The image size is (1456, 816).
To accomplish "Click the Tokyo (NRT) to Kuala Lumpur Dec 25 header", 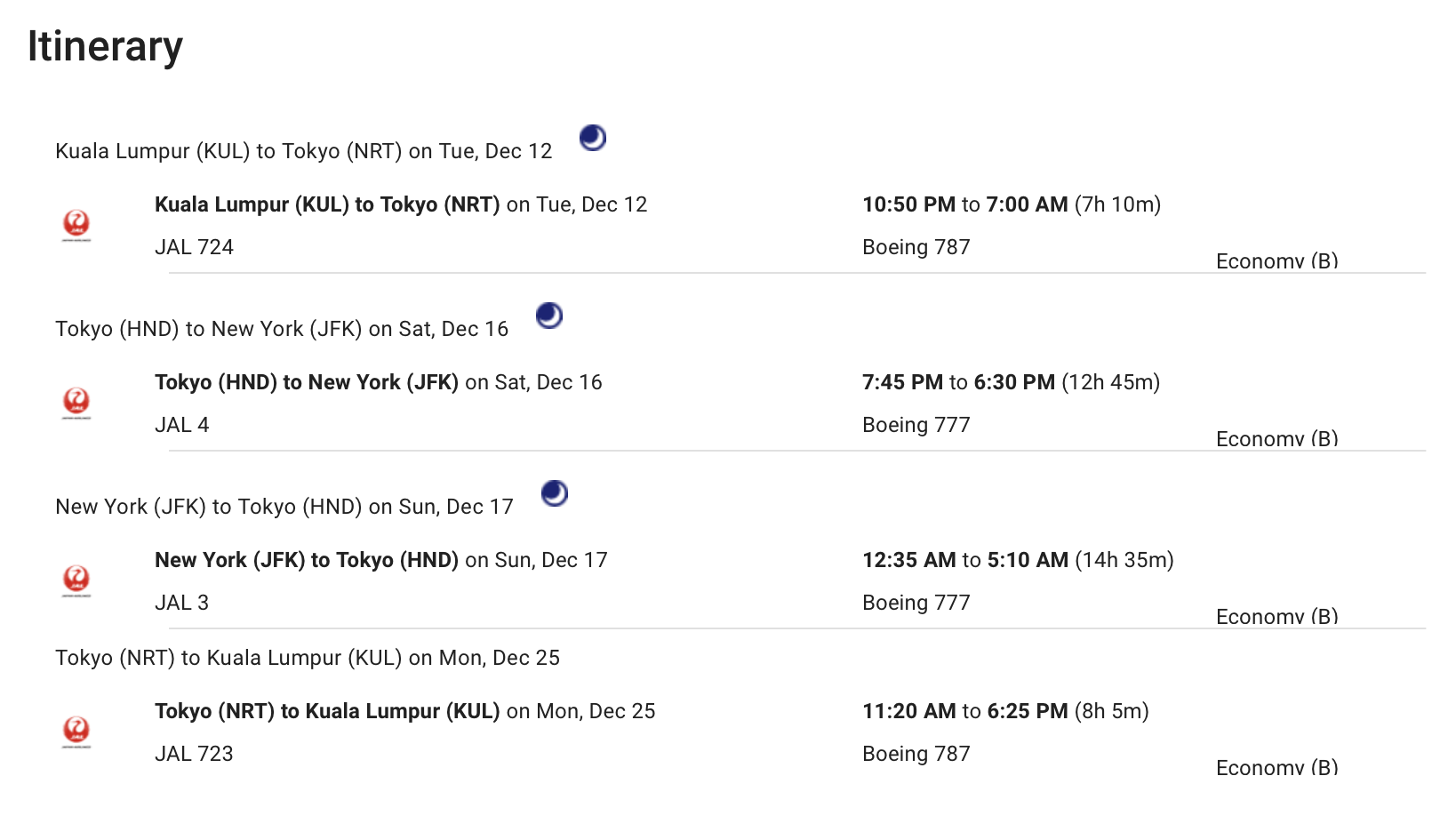I will pos(308,658).
